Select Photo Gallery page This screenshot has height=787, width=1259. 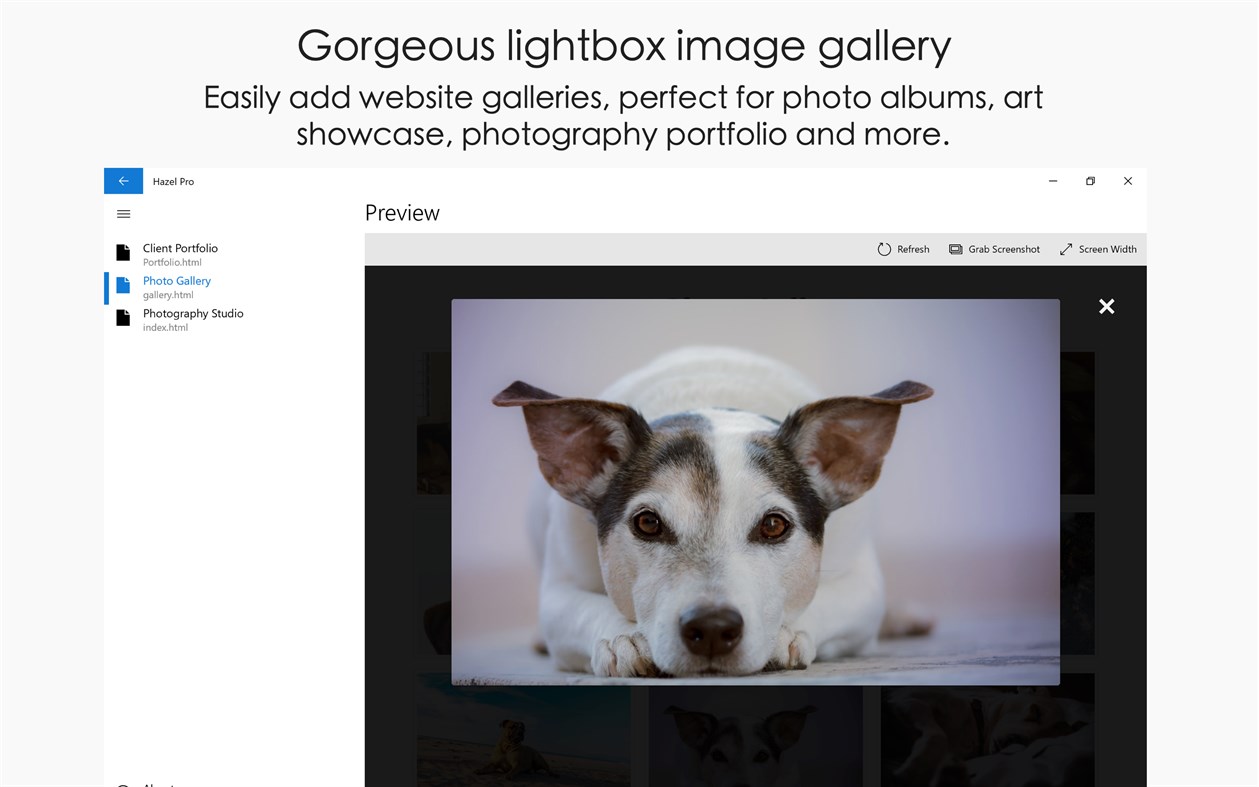coord(234,287)
